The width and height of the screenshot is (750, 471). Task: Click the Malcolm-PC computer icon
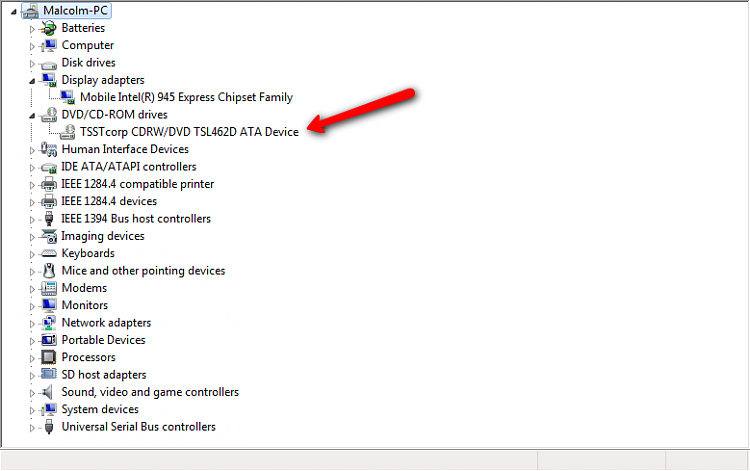(x=30, y=11)
